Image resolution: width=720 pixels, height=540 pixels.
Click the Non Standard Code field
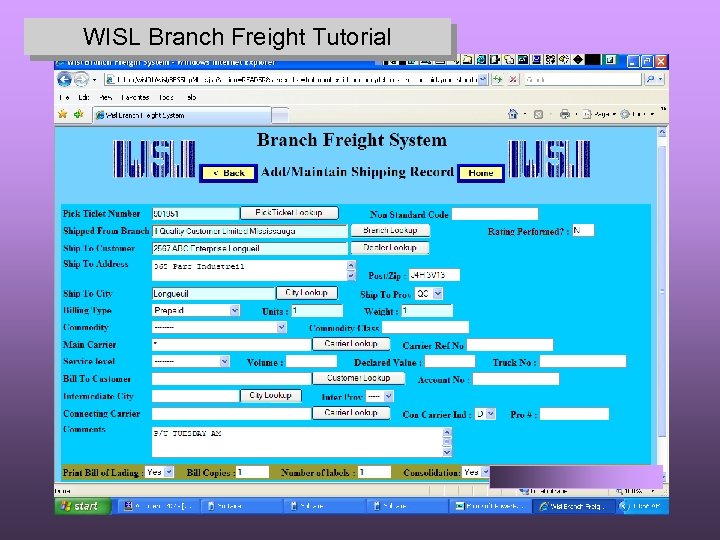[495, 214]
